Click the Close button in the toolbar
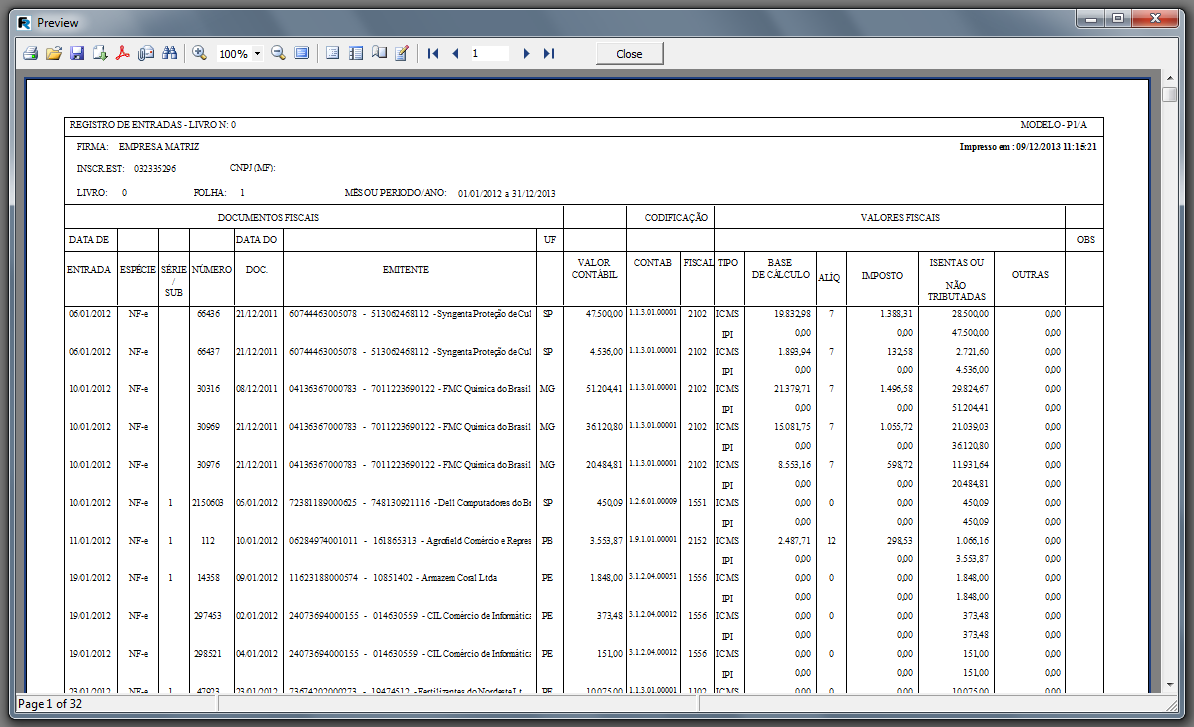Screen dimensions: 1194x727 pyautogui.click(x=629, y=53)
